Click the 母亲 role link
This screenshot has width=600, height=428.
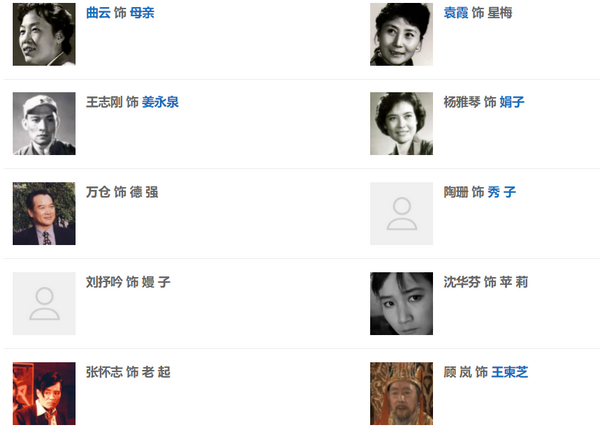click(x=142, y=13)
